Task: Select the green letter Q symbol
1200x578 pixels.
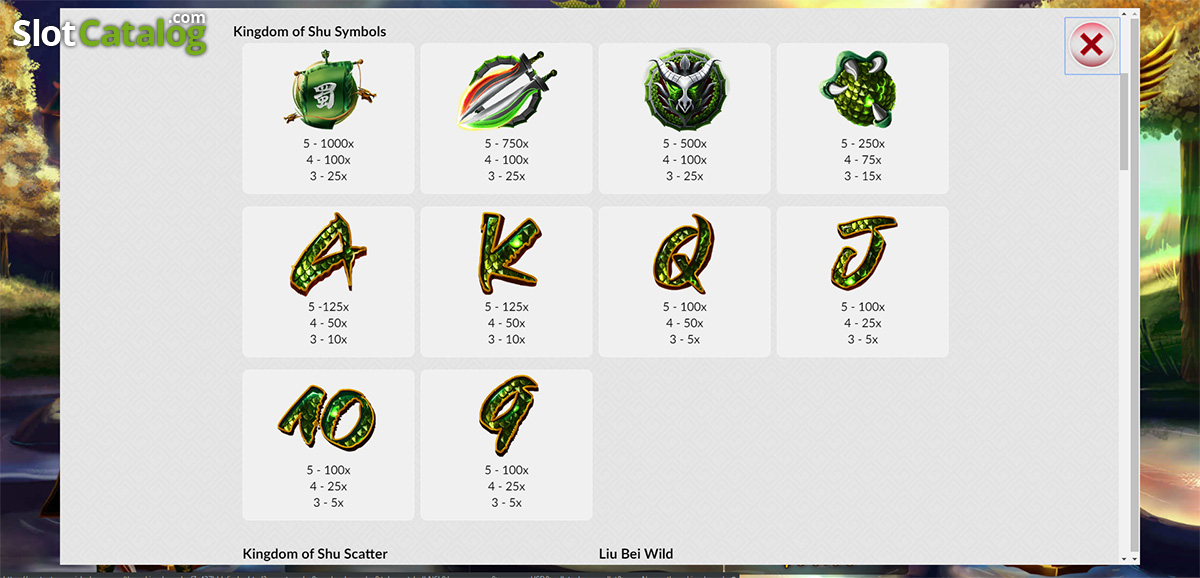Action: pos(686,254)
